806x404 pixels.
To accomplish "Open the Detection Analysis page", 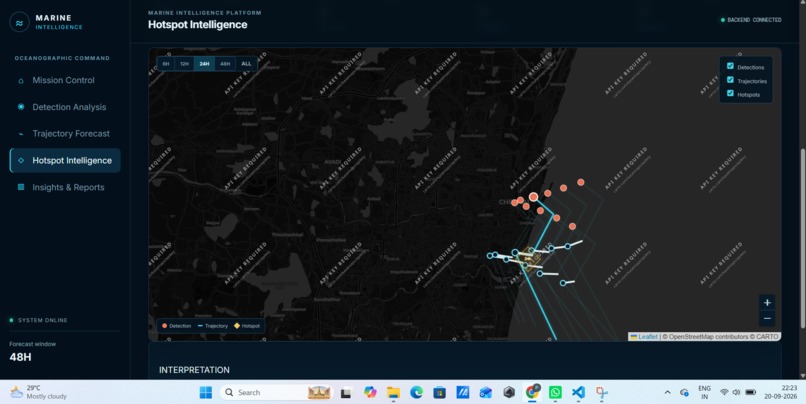I will pyautogui.click(x=65, y=107).
